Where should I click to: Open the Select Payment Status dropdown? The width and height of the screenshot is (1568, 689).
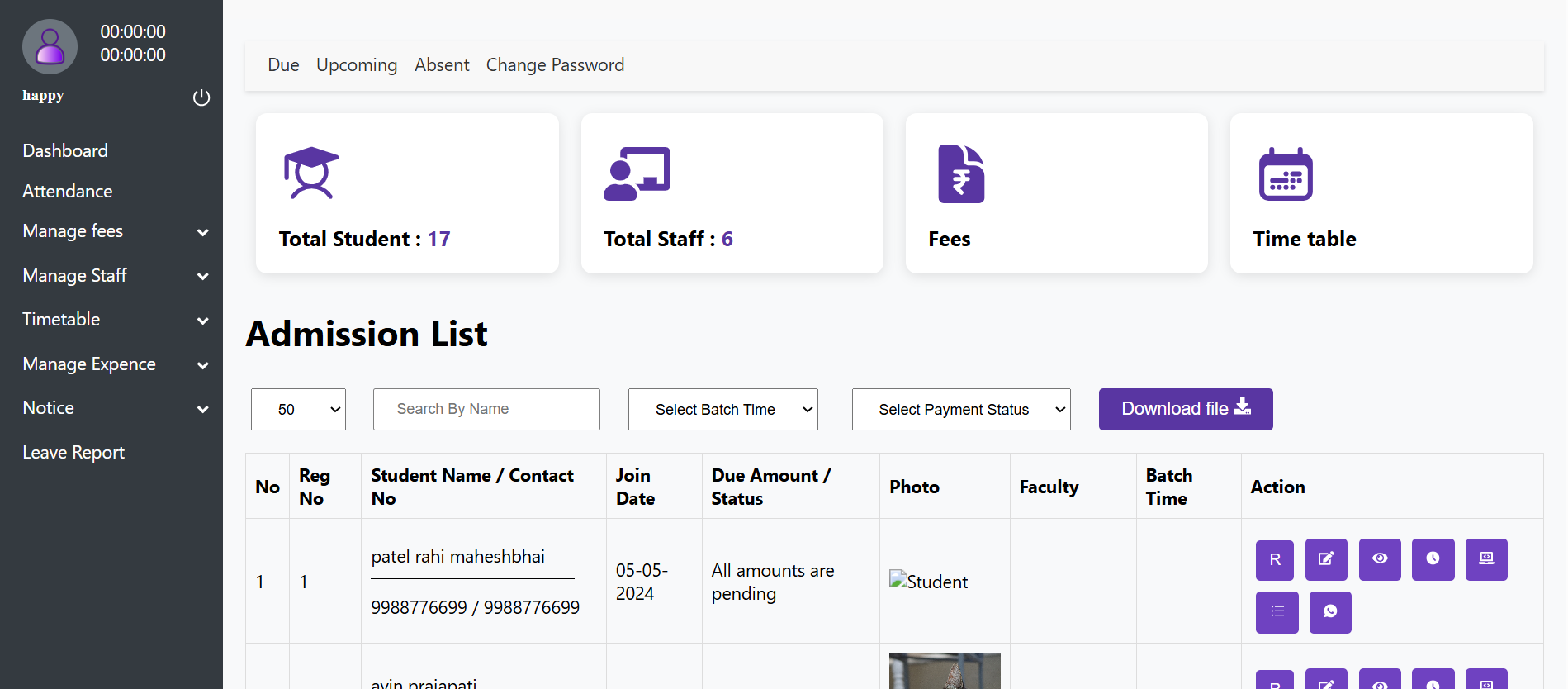[960, 410]
